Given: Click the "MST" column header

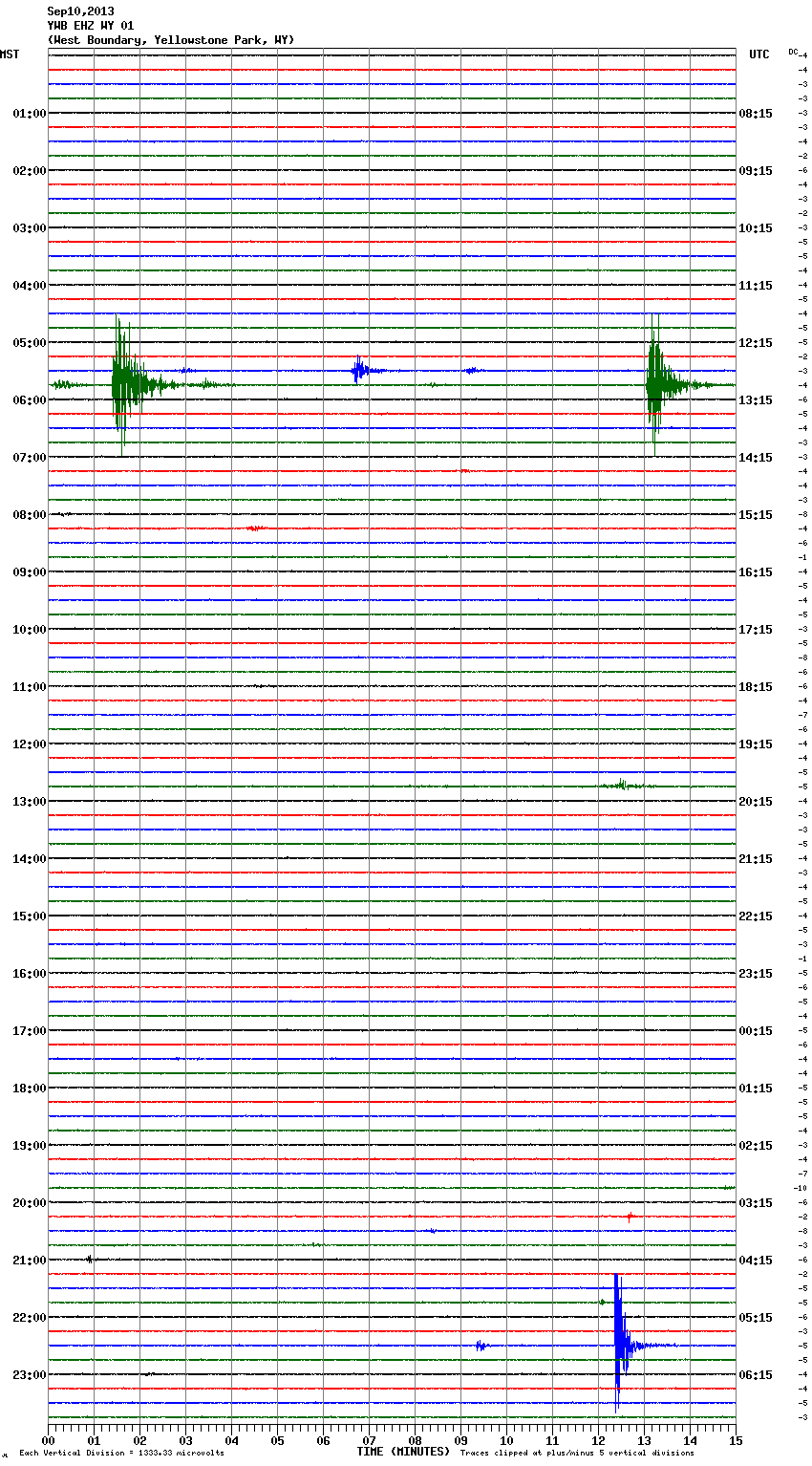Looking at the screenshot, I should 10,54.
